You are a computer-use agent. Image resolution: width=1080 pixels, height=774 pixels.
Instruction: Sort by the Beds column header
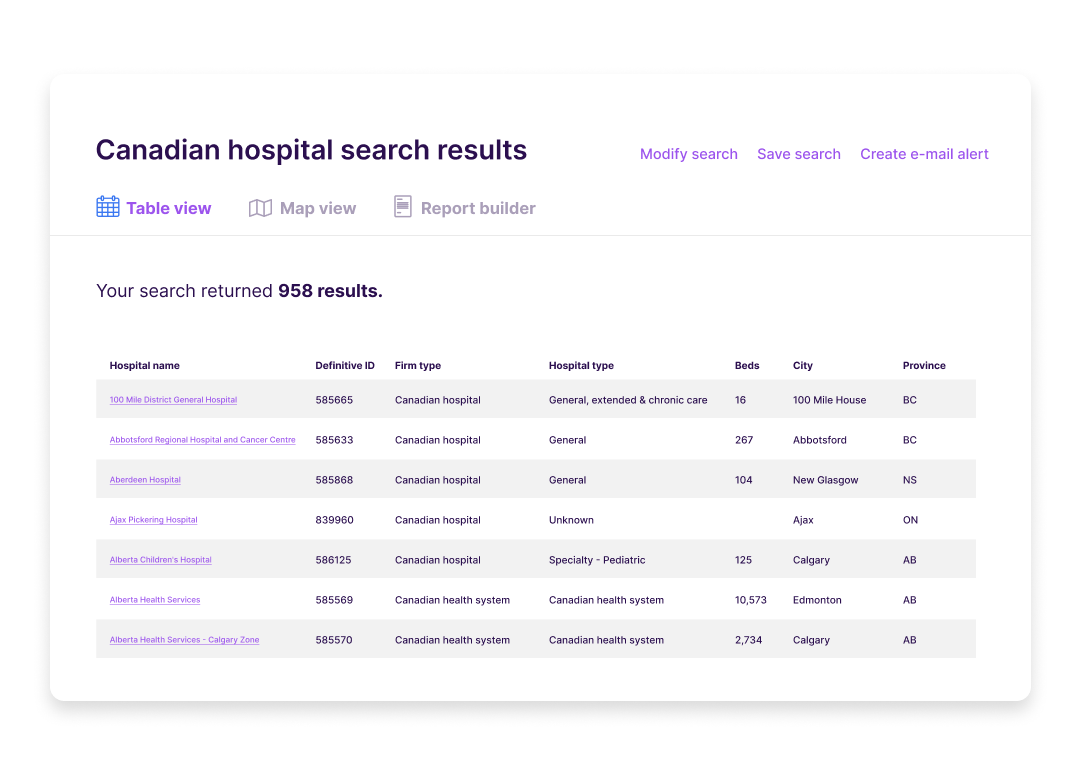[x=747, y=366]
